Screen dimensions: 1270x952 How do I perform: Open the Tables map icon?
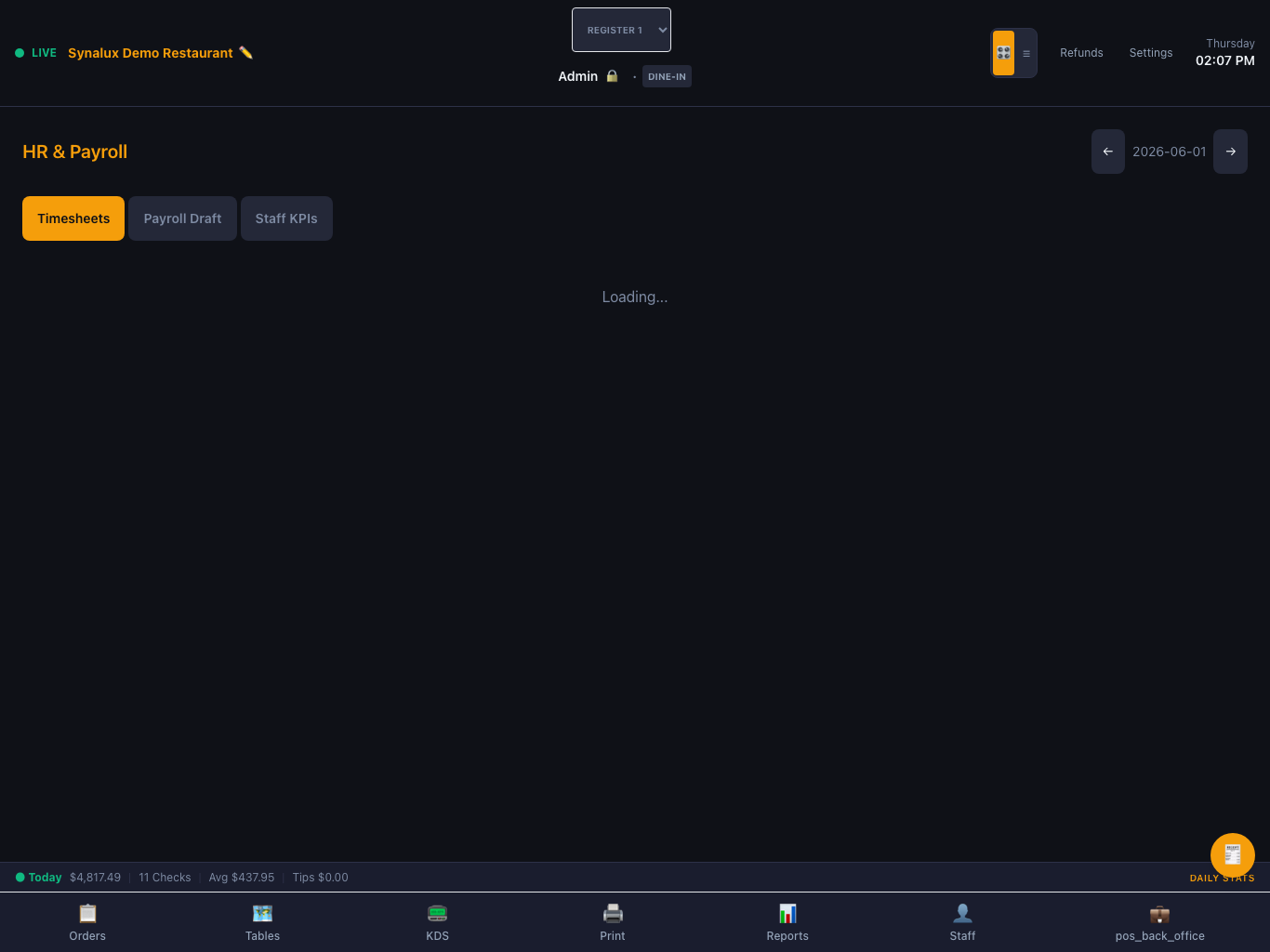pos(262,914)
